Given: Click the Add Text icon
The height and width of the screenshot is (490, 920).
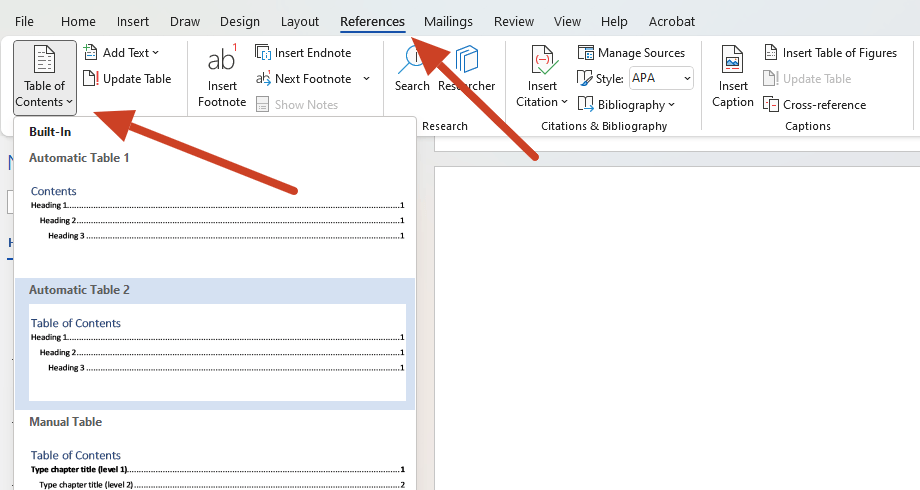Looking at the screenshot, I should 90,52.
